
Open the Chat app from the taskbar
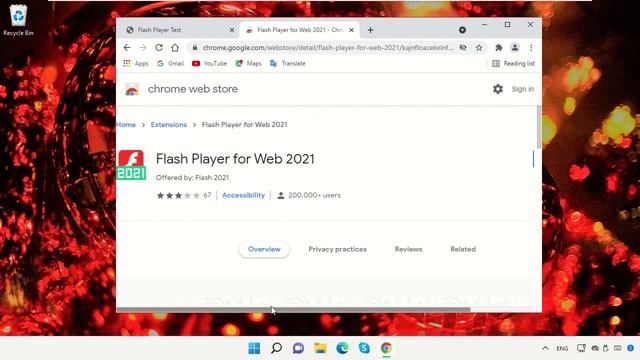point(298,348)
